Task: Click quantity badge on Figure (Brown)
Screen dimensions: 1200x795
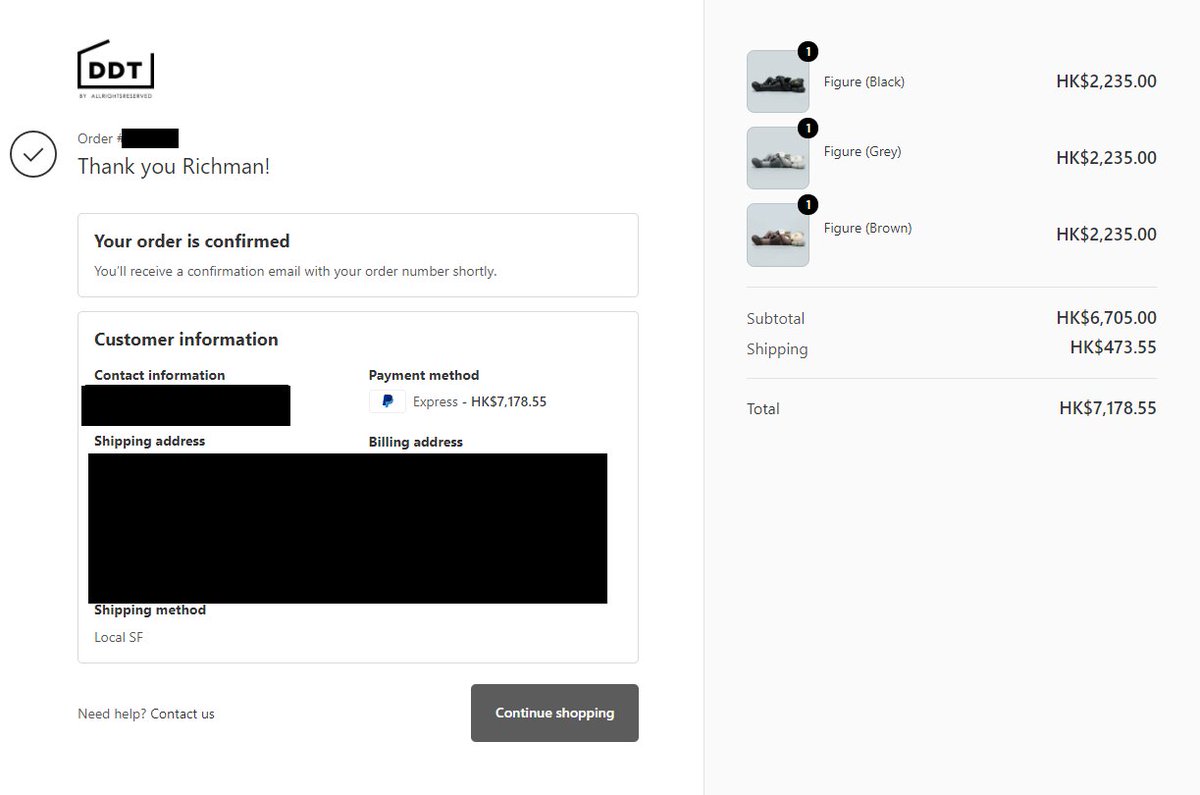Action: pos(808,205)
